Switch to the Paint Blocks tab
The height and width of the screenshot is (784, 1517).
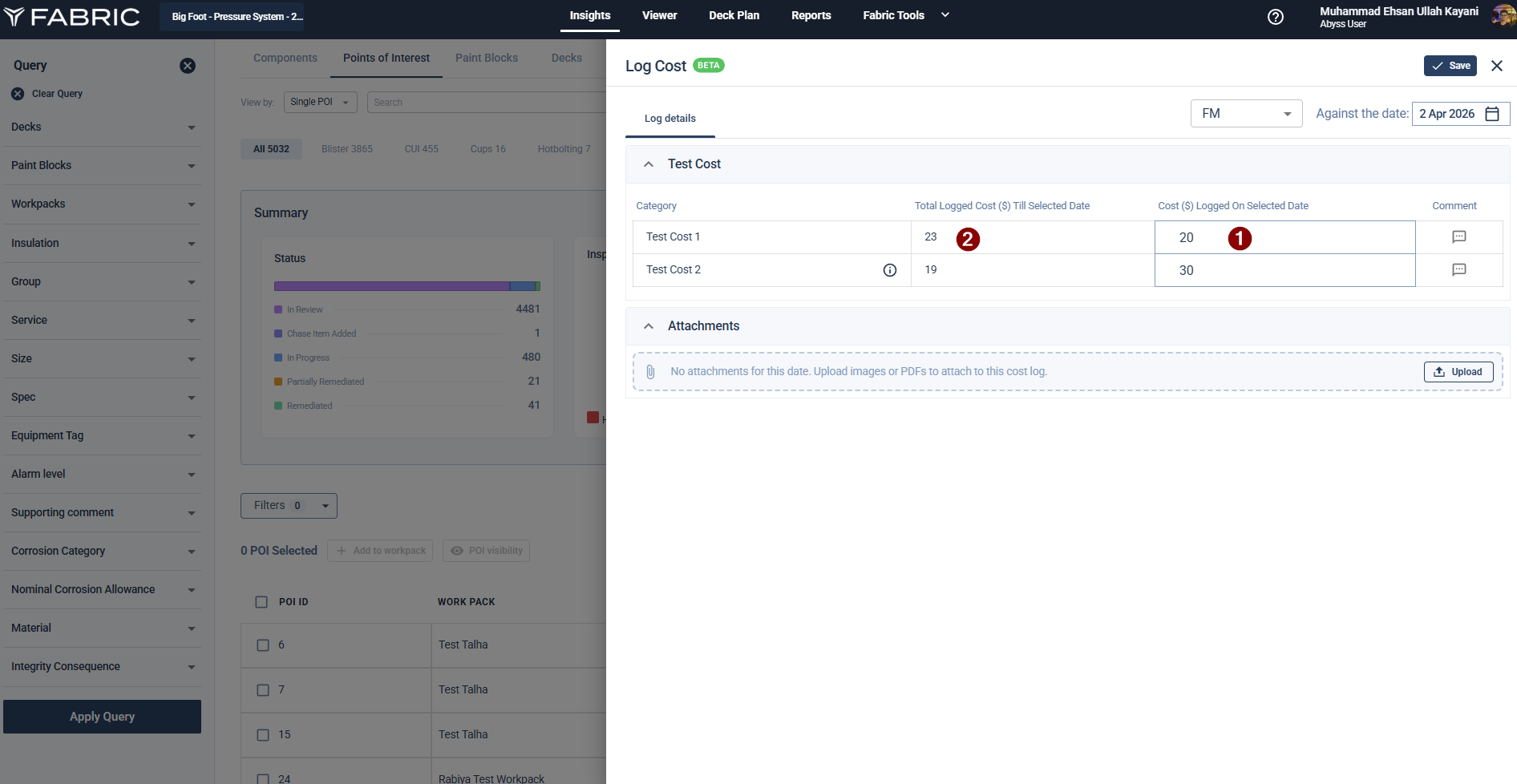487,58
